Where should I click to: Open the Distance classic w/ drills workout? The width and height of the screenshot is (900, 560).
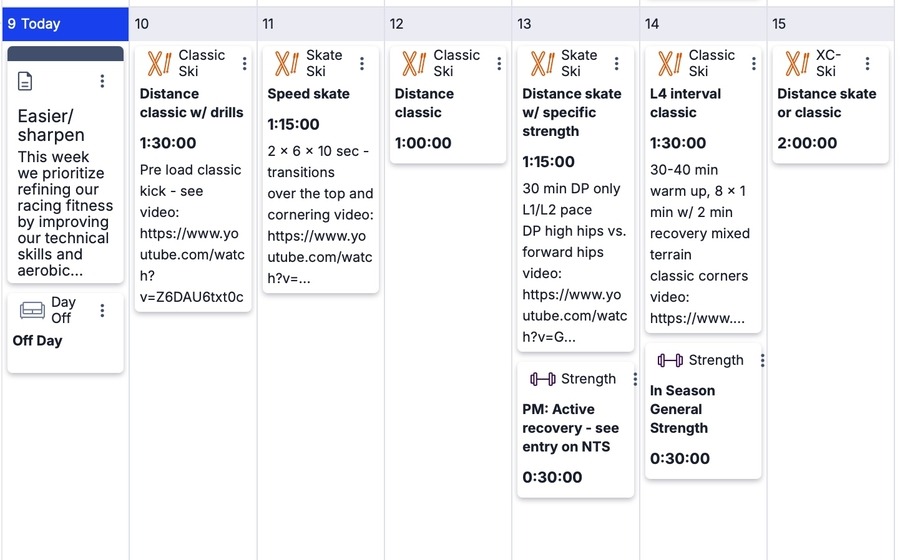tap(191, 103)
